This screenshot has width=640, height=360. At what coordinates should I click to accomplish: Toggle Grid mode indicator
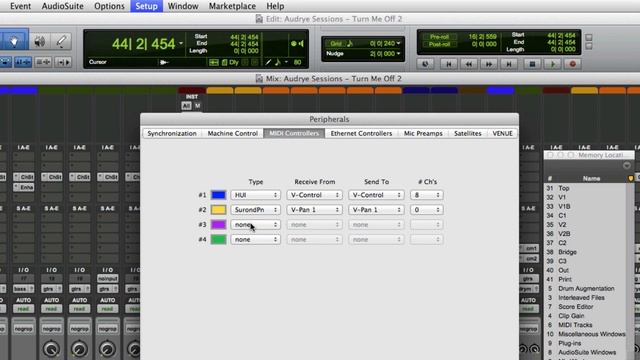[336, 44]
